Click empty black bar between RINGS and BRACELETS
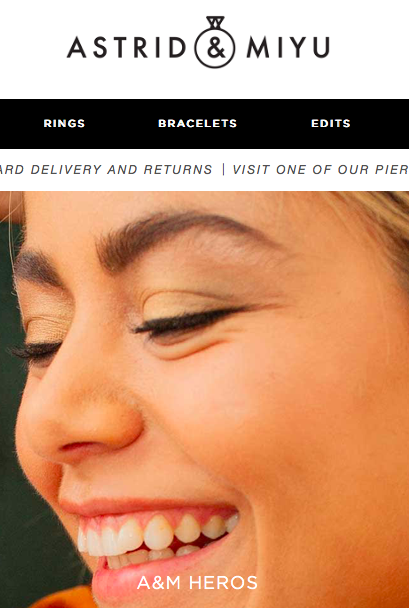The height and width of the screenshot is (608, 409). pos(121,123)
